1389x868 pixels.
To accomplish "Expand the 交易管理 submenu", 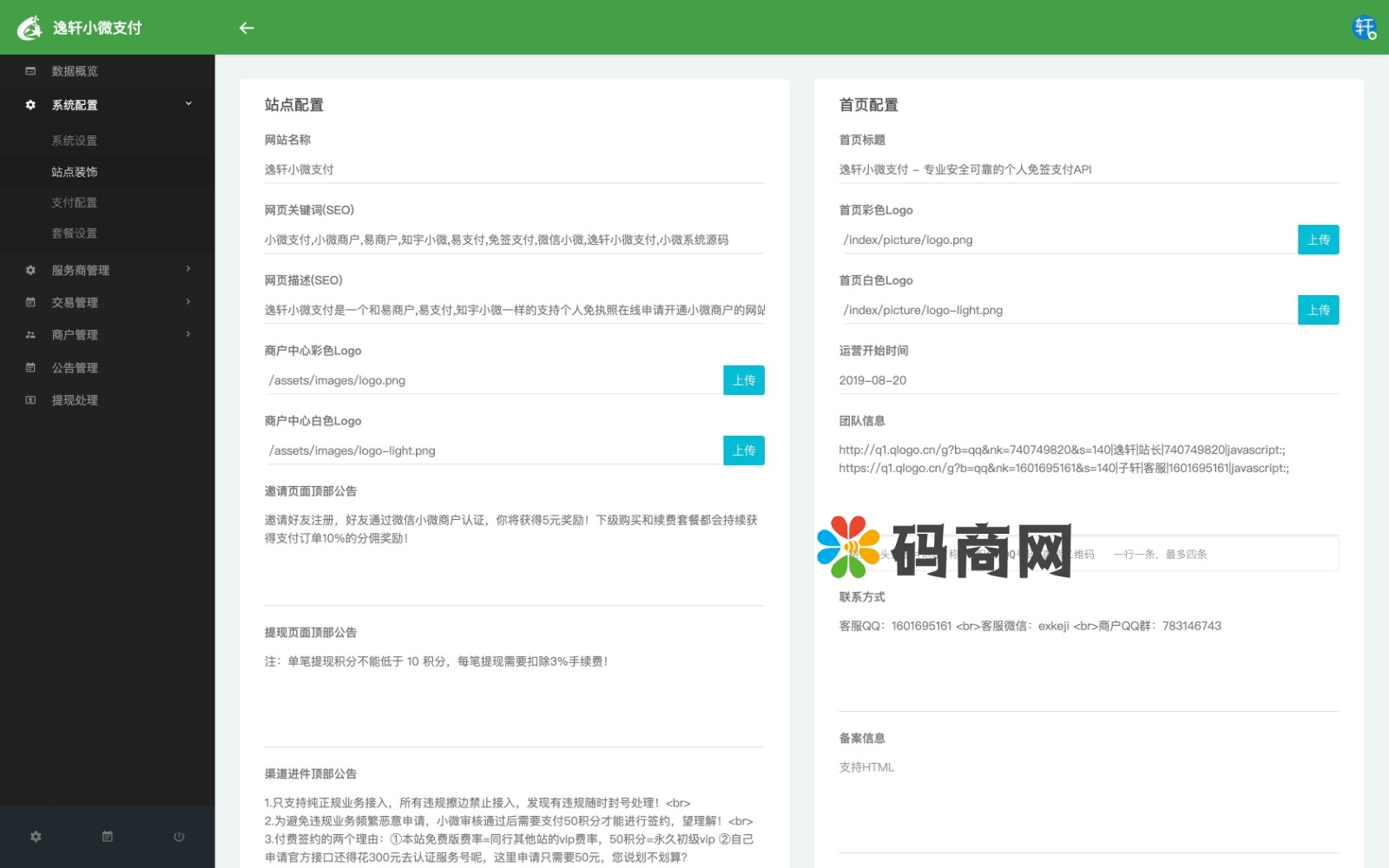I will (x=188, y=302).
